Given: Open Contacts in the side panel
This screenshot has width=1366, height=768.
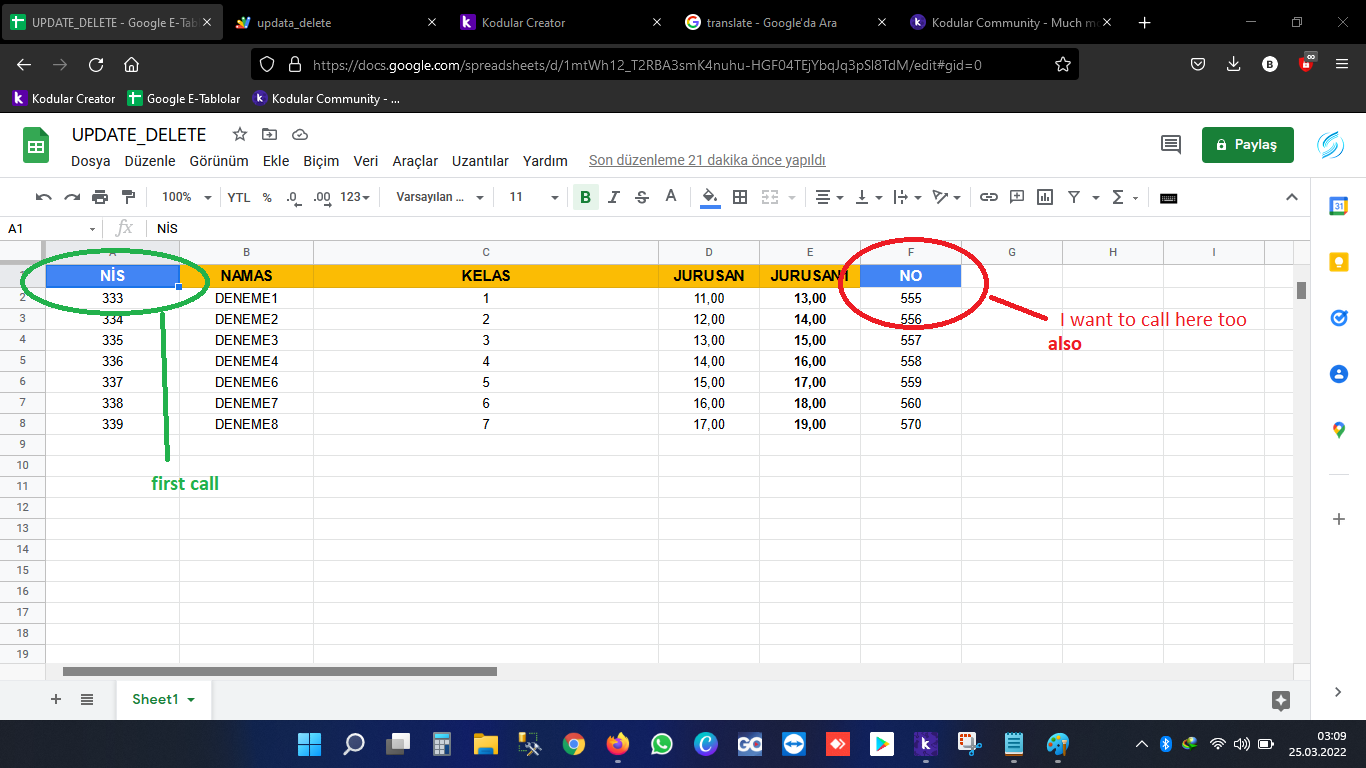Looking at the screenshot, I should tap(1339, 374).
